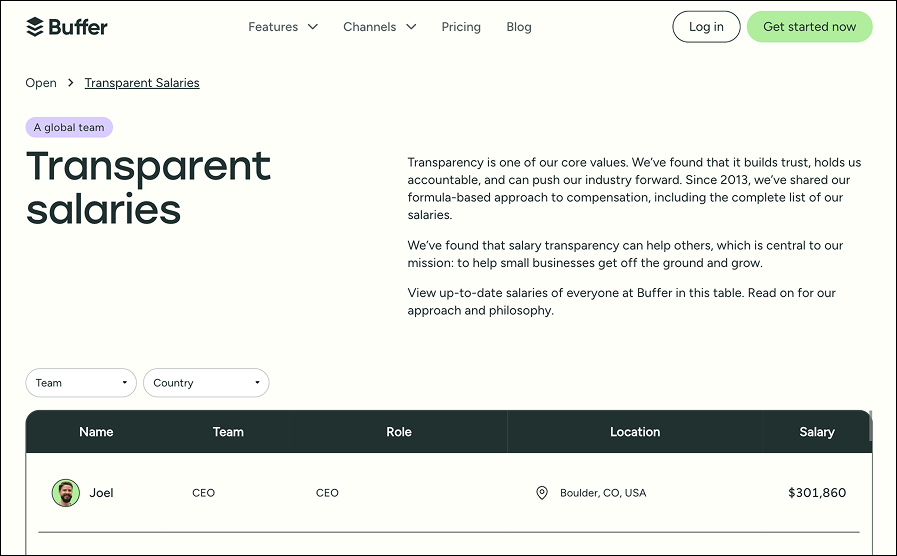Click the Role column header
The image size is (897, 556).
(x=399, y=432)
